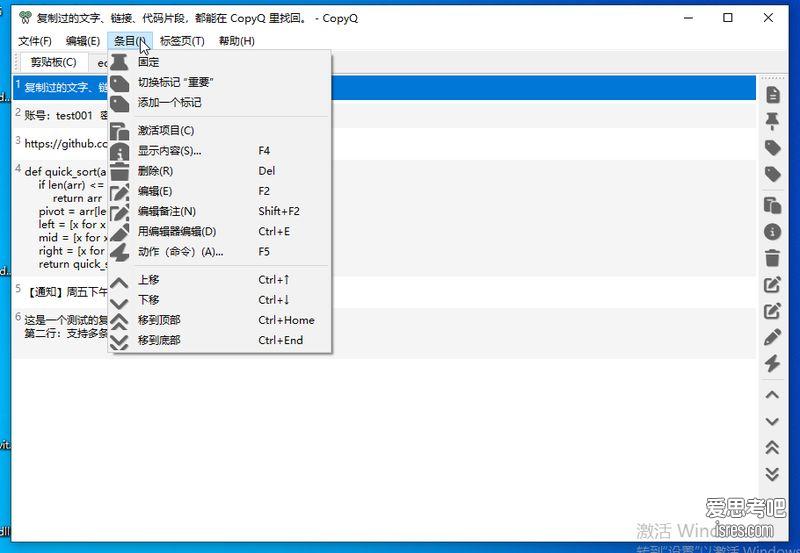Select 切换标记 "重要" menu entry
The width and height of the screenshot is (800, 553).
pos(220,82)
